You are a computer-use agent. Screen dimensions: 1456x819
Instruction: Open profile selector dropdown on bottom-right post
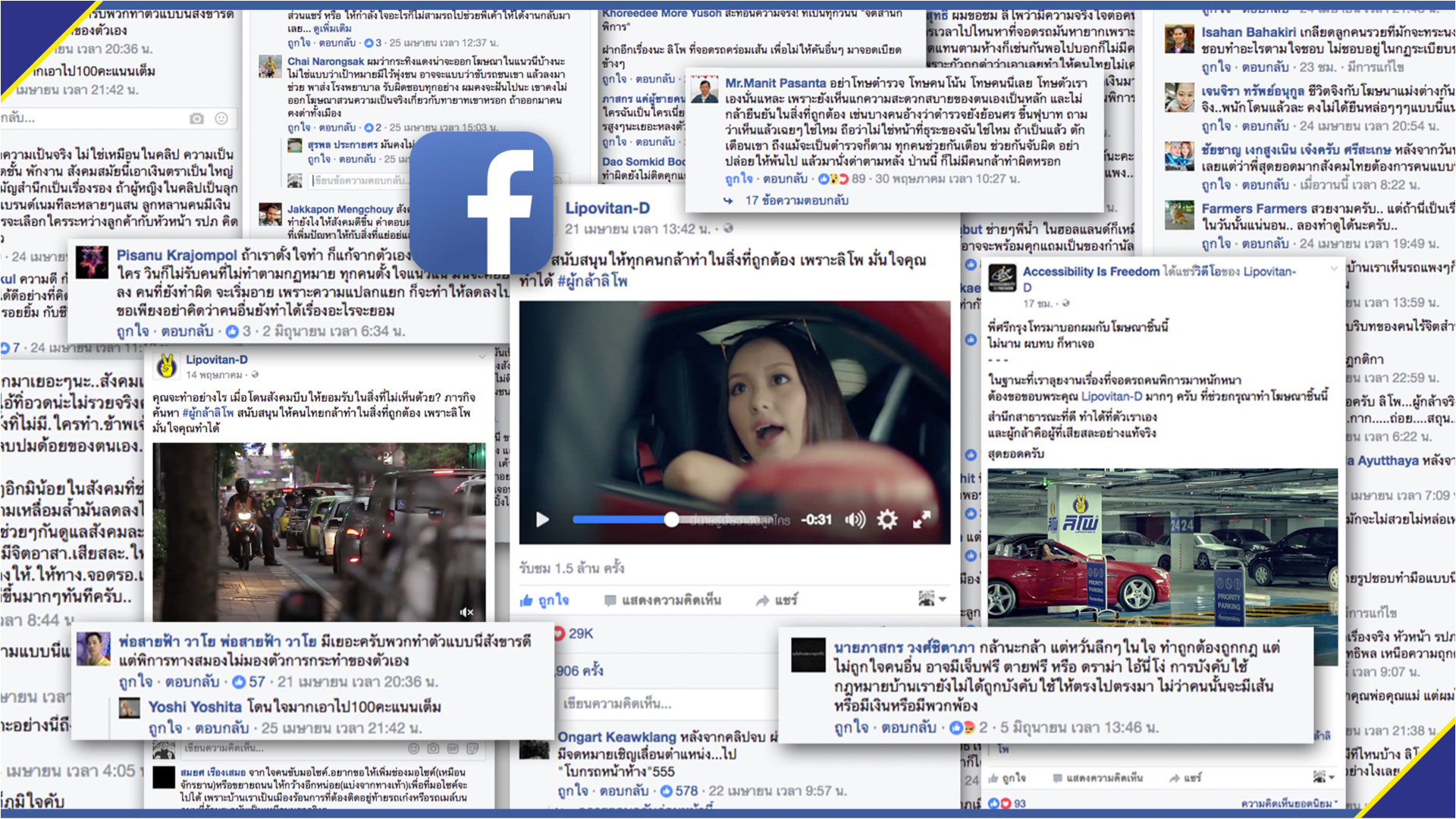[1324, 777]
